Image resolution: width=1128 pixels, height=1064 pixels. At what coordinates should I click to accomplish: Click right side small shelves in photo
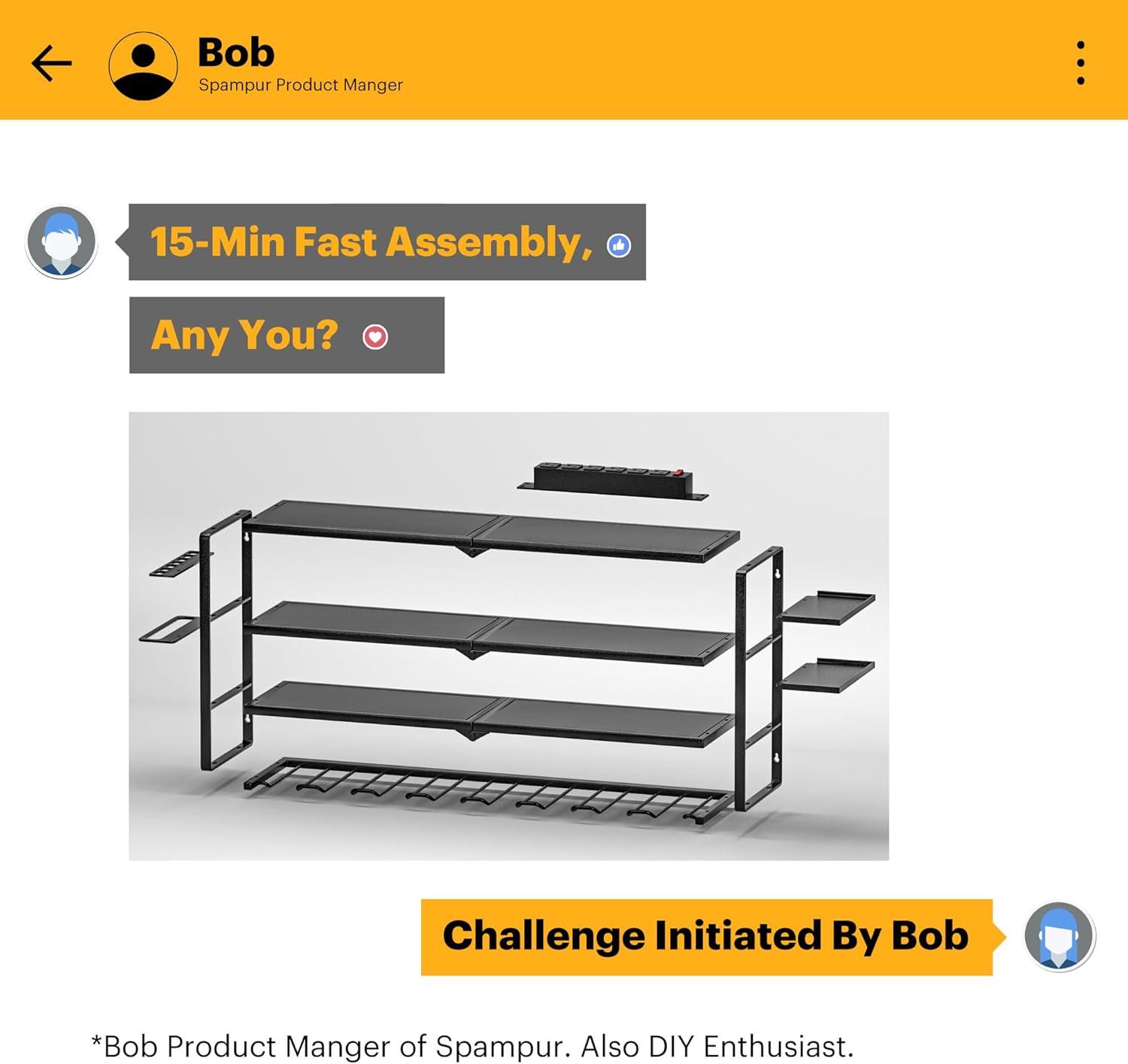[x=826, y=640]
